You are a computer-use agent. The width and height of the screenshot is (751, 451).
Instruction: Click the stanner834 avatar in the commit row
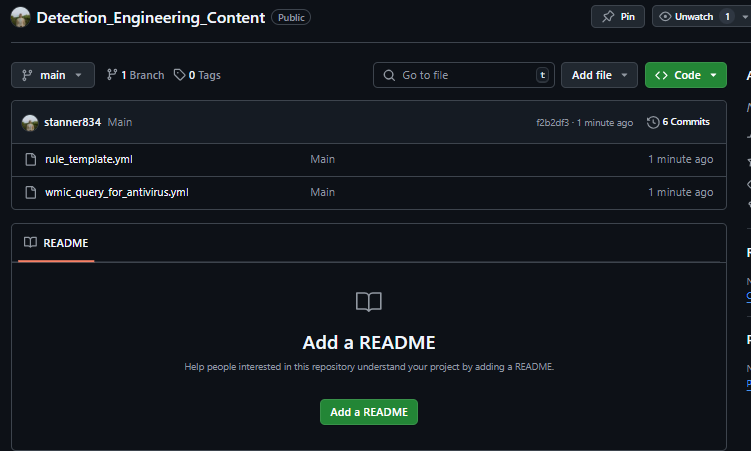[30, 122]
